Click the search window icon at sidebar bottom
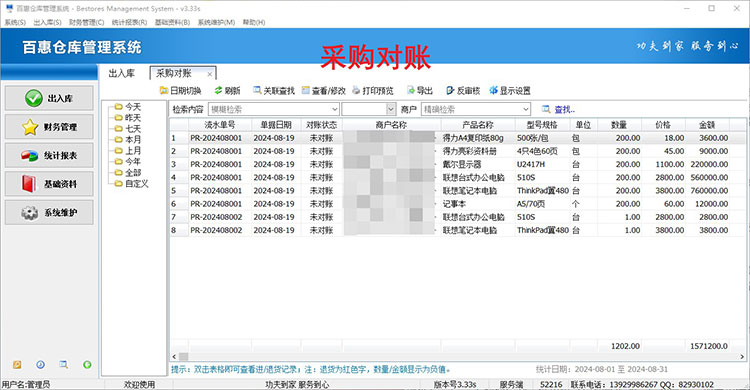 [x=63, y=365]
